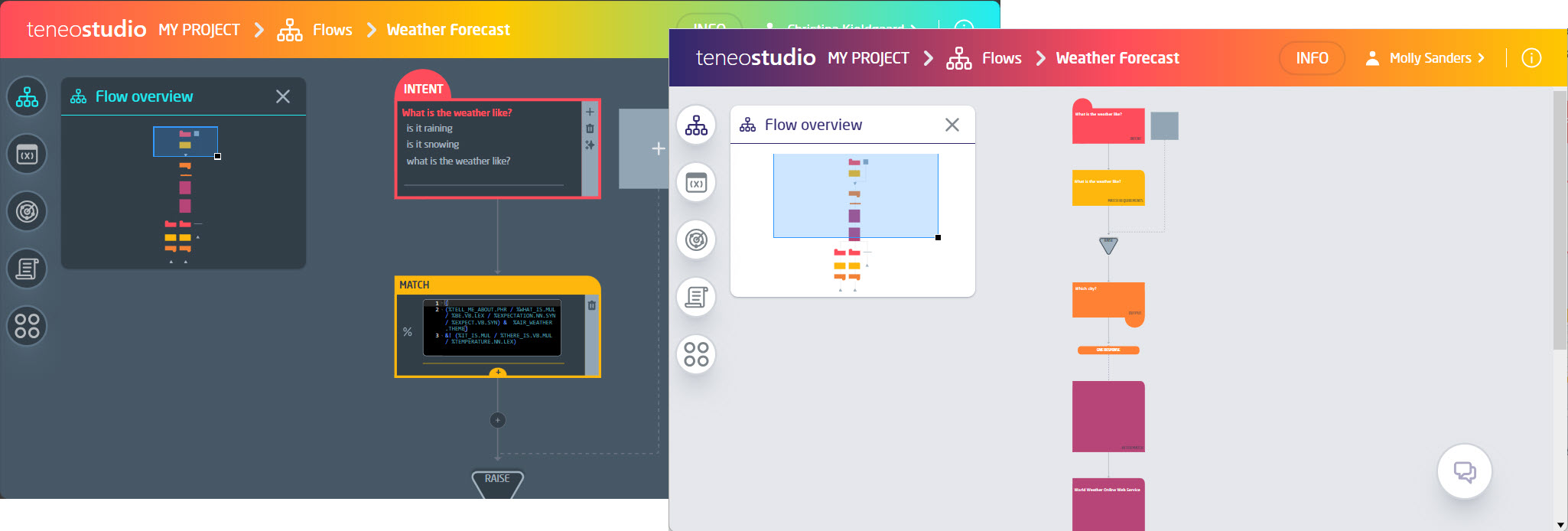Click the sparkle icon on the INTENT node

[590, 145]
